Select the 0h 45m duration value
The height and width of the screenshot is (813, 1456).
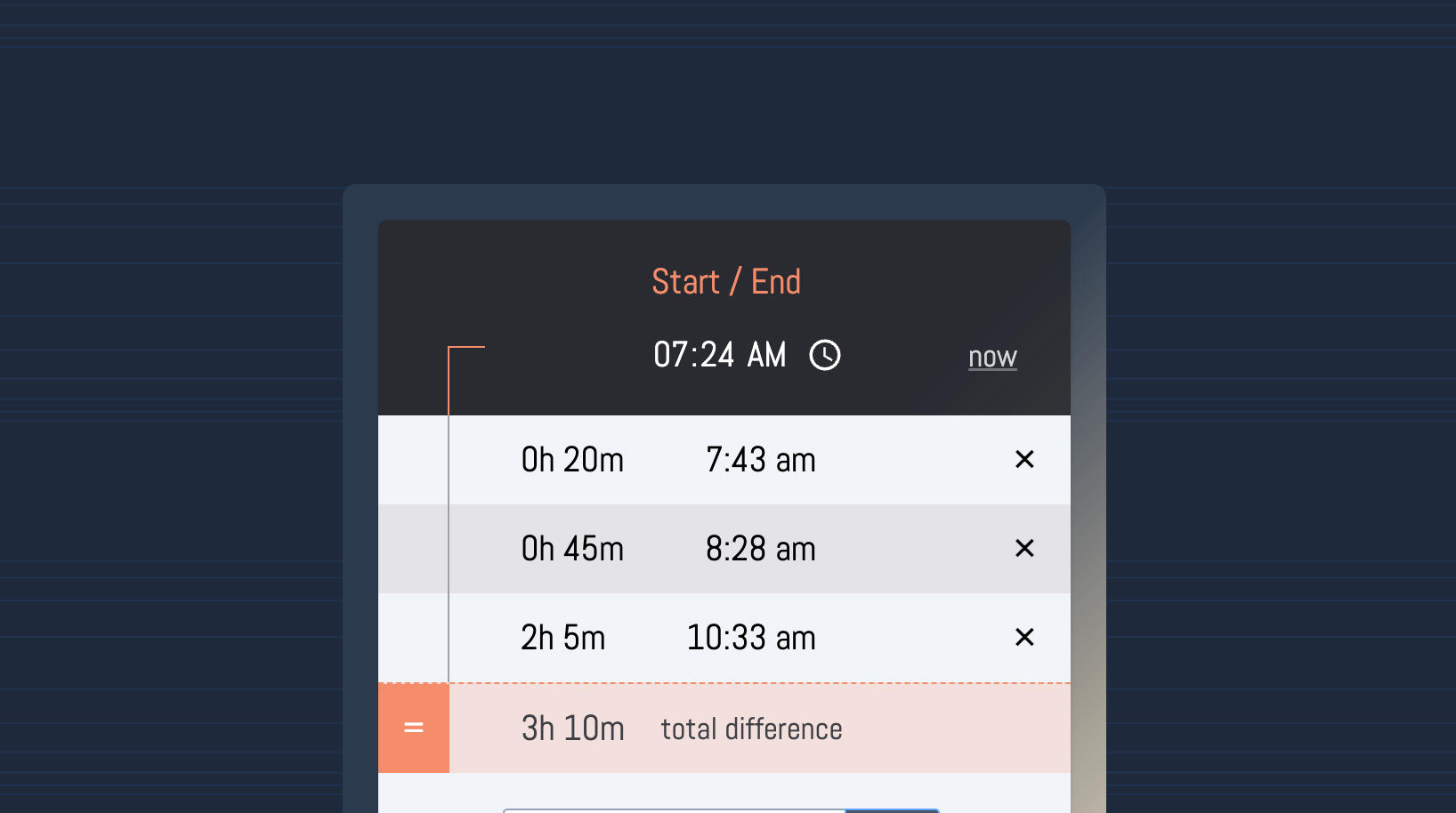pos(572,549)
